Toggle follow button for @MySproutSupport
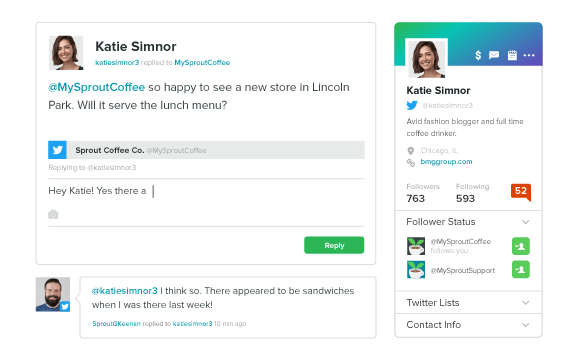Viewport: 581px width, 361px height. point(521,269)
